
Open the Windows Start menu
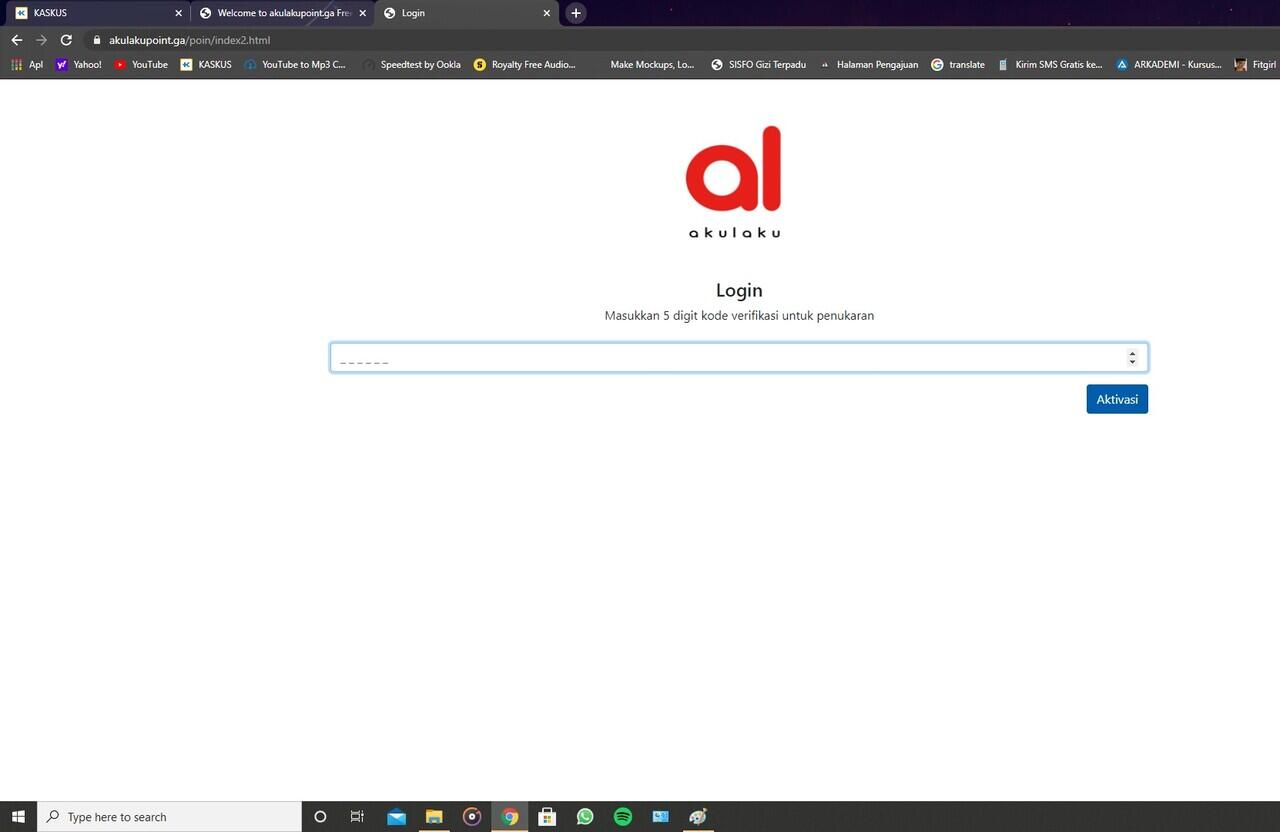18,817
